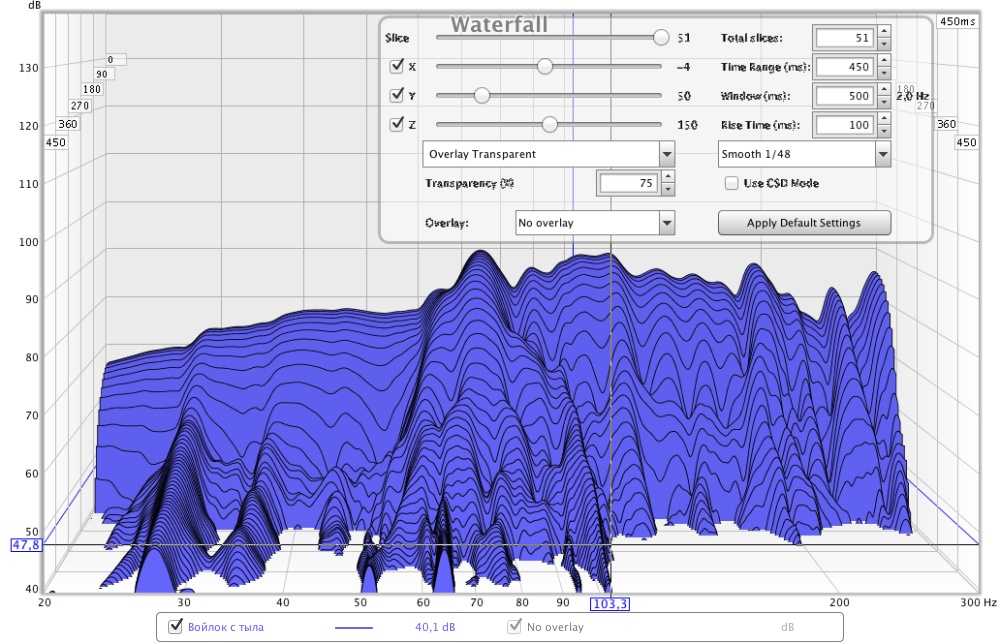Hide the Войлок с тыла trace
This screenshot has height=643, width=1000.
[176, 627]
